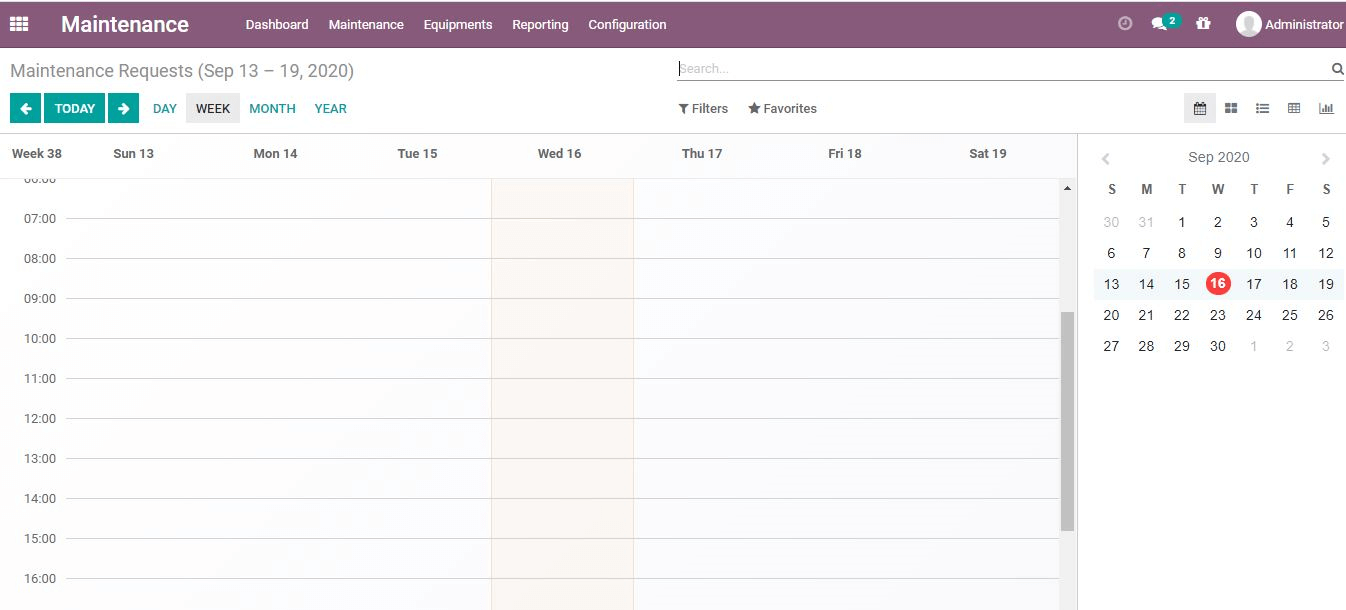Viewport: 1346px width, 610px height.
Task: Click the Thu 17 column header
Action: 701,153
